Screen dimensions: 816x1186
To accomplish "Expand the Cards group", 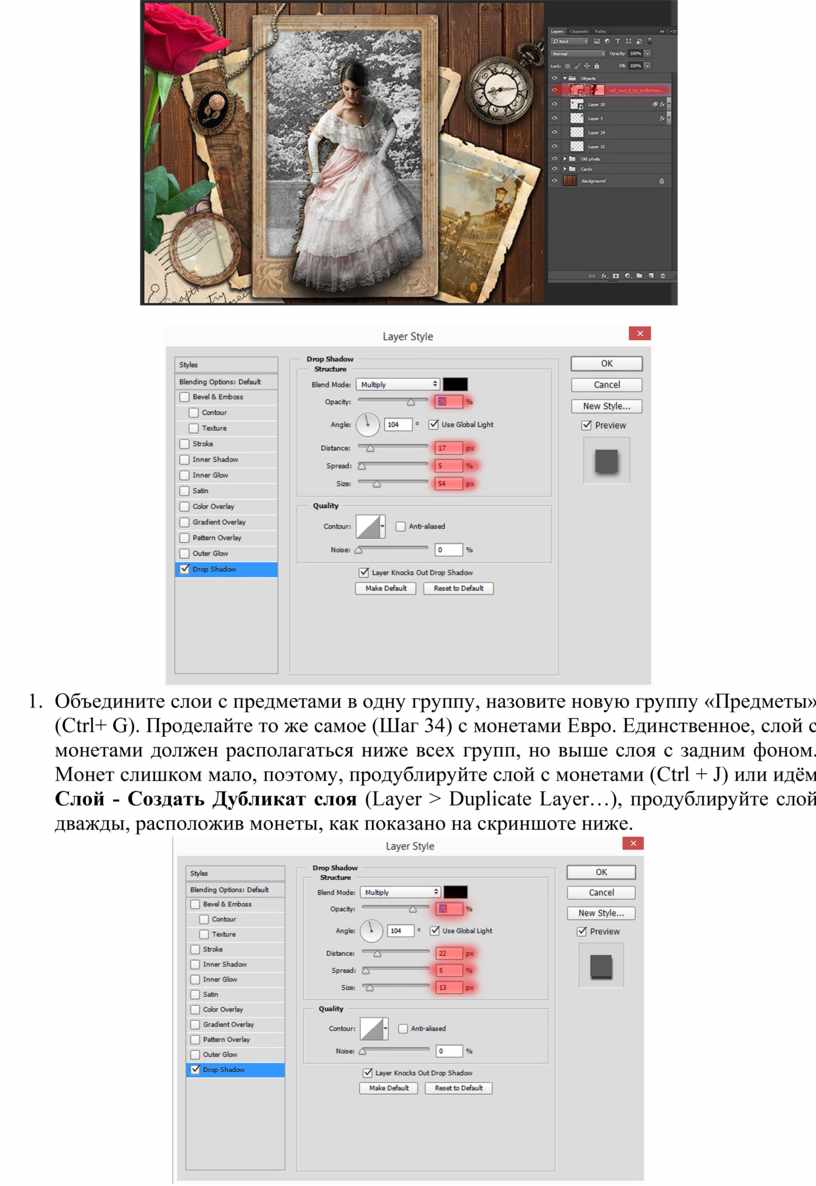I will [565, 169].
